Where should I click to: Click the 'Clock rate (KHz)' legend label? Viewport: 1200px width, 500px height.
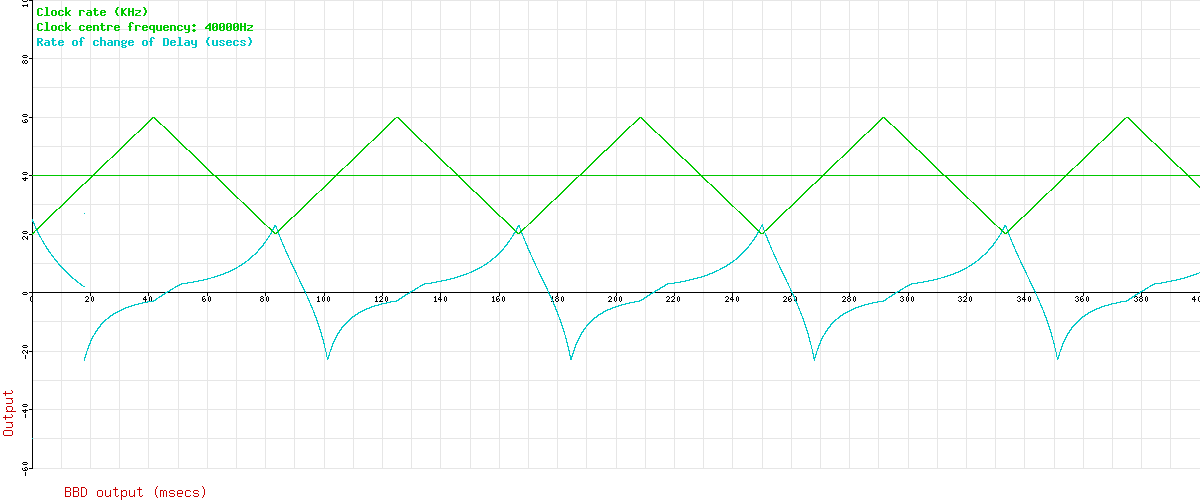pos(92,12)
